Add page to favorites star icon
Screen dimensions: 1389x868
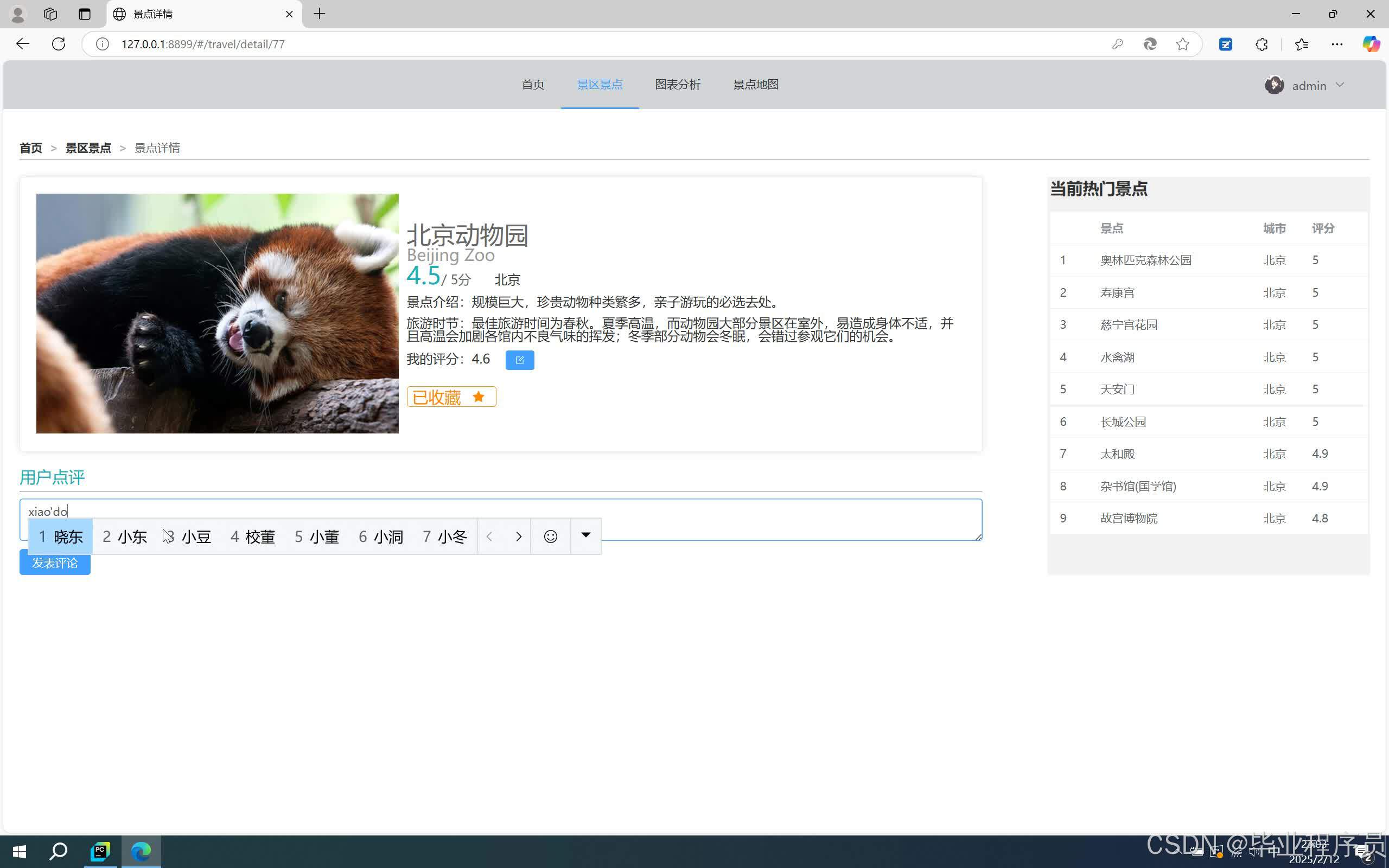pyautogui.click(x=1182, y=44)
